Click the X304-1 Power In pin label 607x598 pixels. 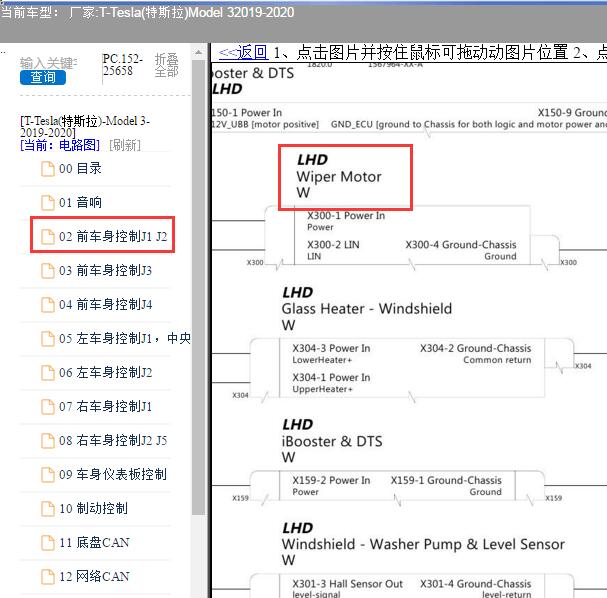(331, 377)
